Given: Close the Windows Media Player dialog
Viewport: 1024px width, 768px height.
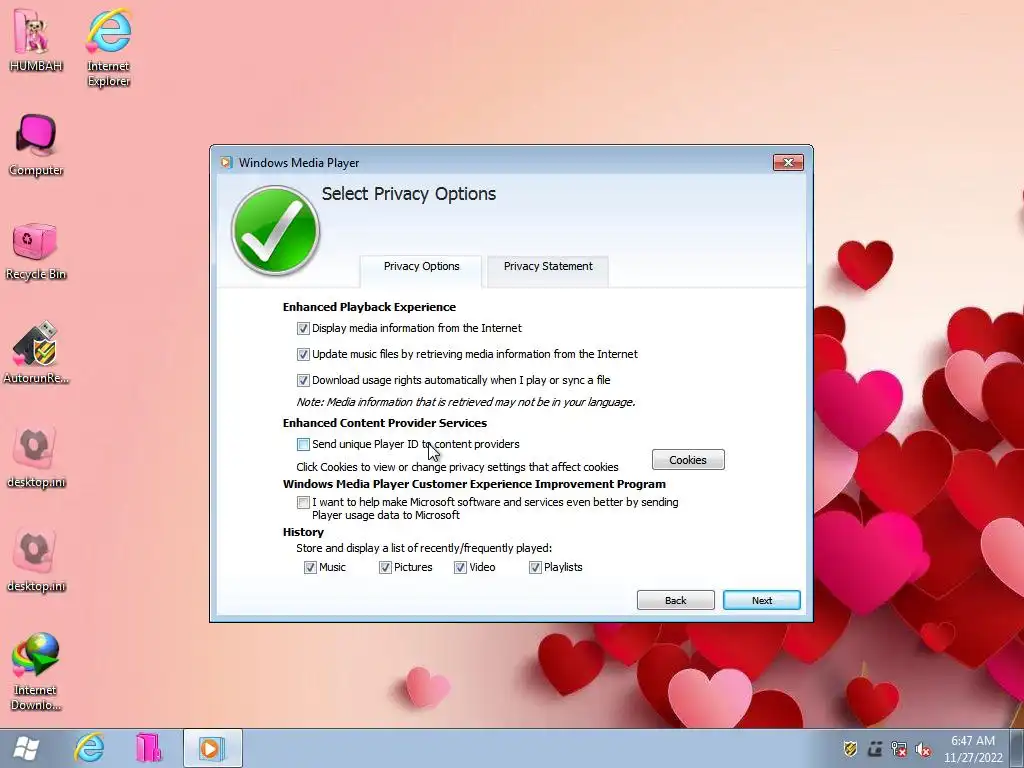Looking at the screenshot, I should coord(788,163).
